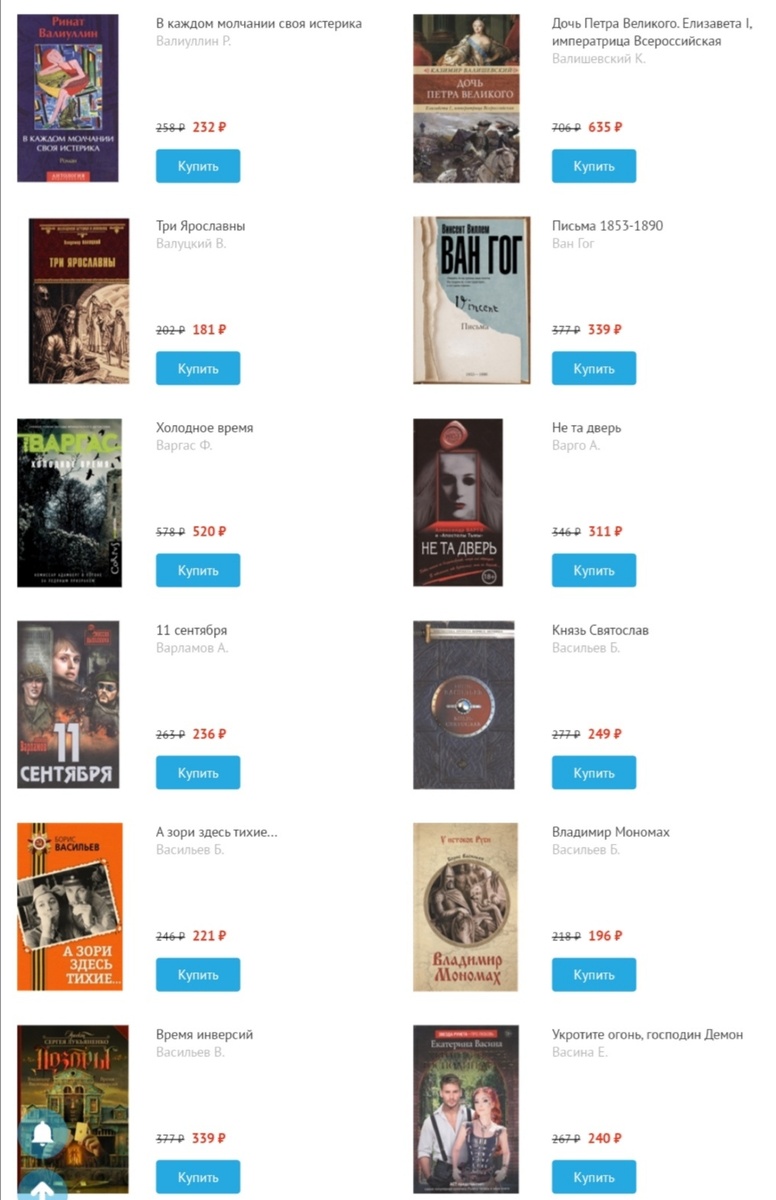Screen dimensions: 776x1200
Task: Open the '11 сентября' cover thumbnail
Action: point(68,705)
